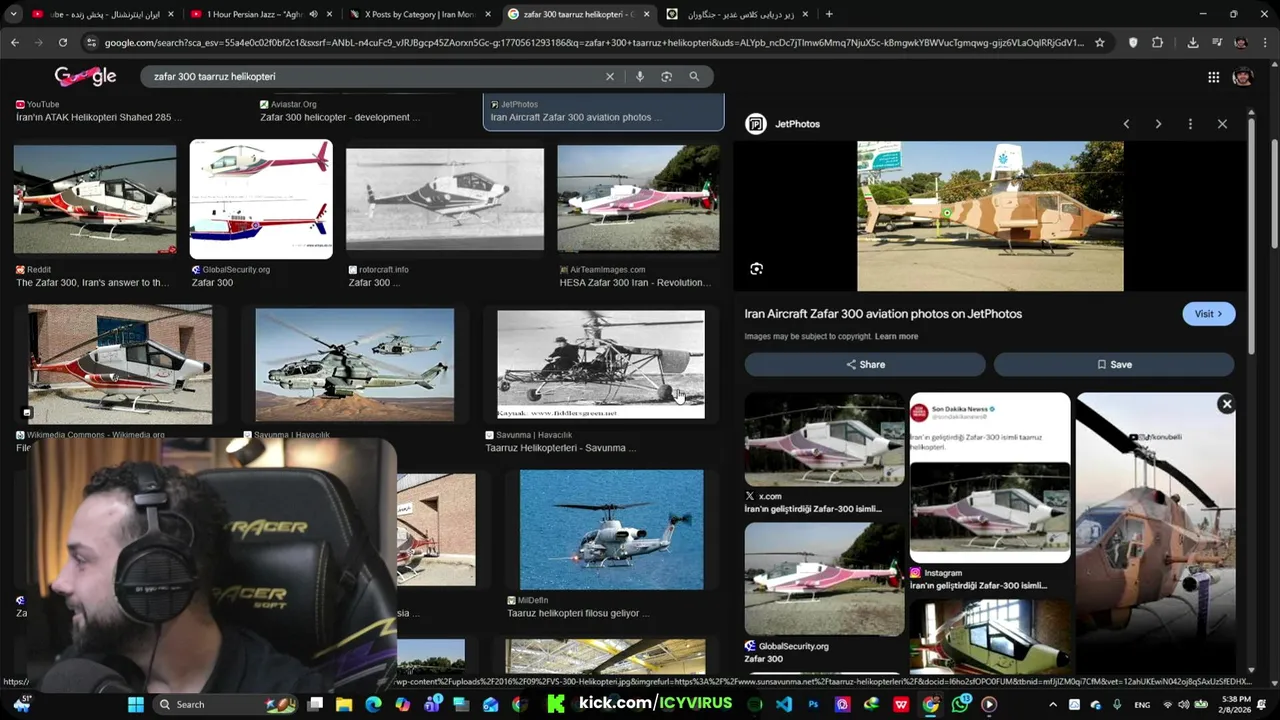Screen dimensions: 1280x720
Task: Focus the Google search input field
Action: 375,76
